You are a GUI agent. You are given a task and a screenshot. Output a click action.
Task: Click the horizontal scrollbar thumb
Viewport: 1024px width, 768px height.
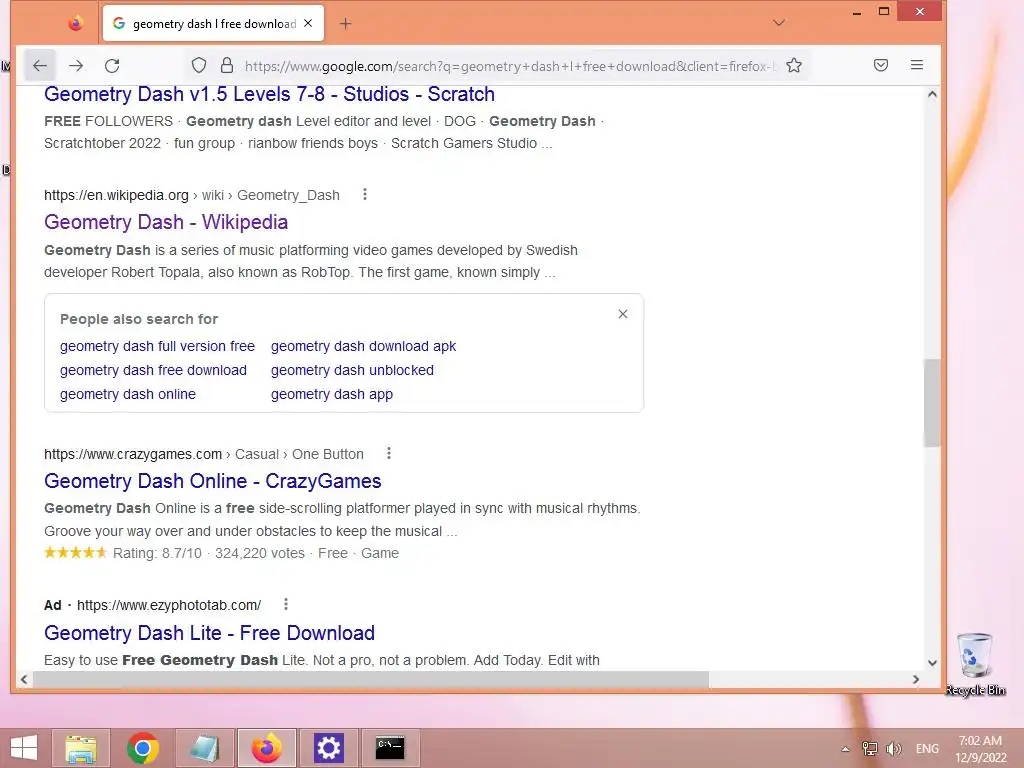371,679
